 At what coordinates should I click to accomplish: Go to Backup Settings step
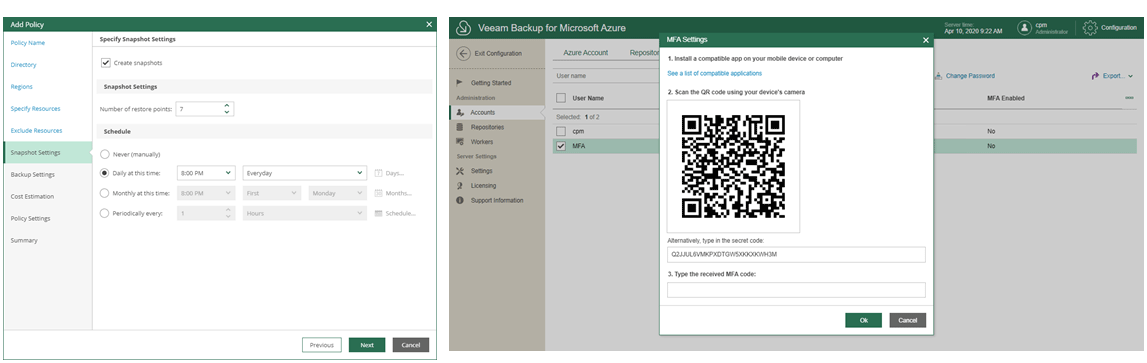click(x=32, y=174)
